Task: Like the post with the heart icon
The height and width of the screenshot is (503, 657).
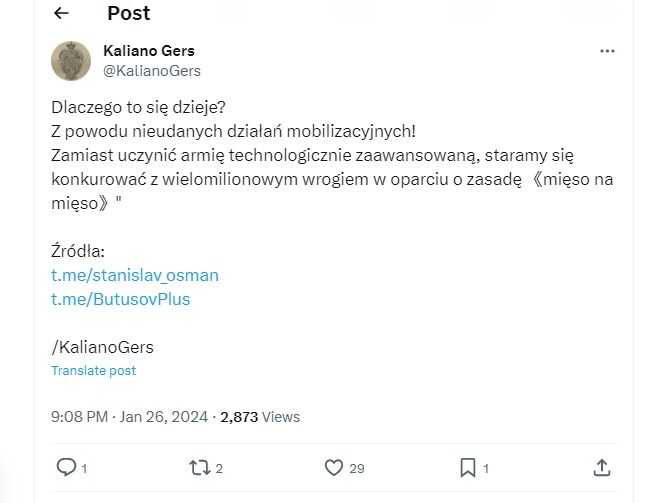Action: [334, 467]
